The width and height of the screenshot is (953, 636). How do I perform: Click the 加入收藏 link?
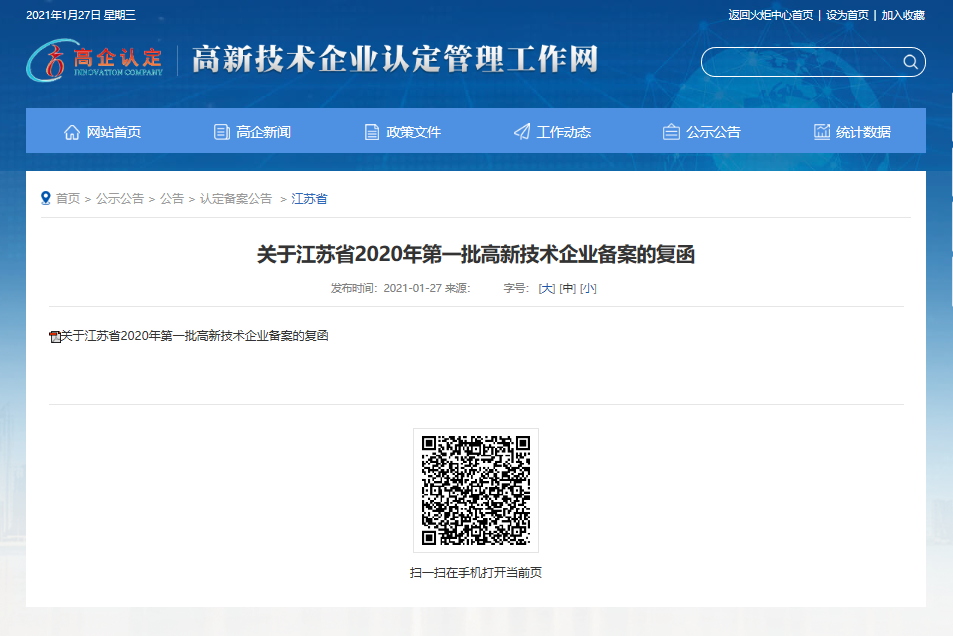point(903,15)
